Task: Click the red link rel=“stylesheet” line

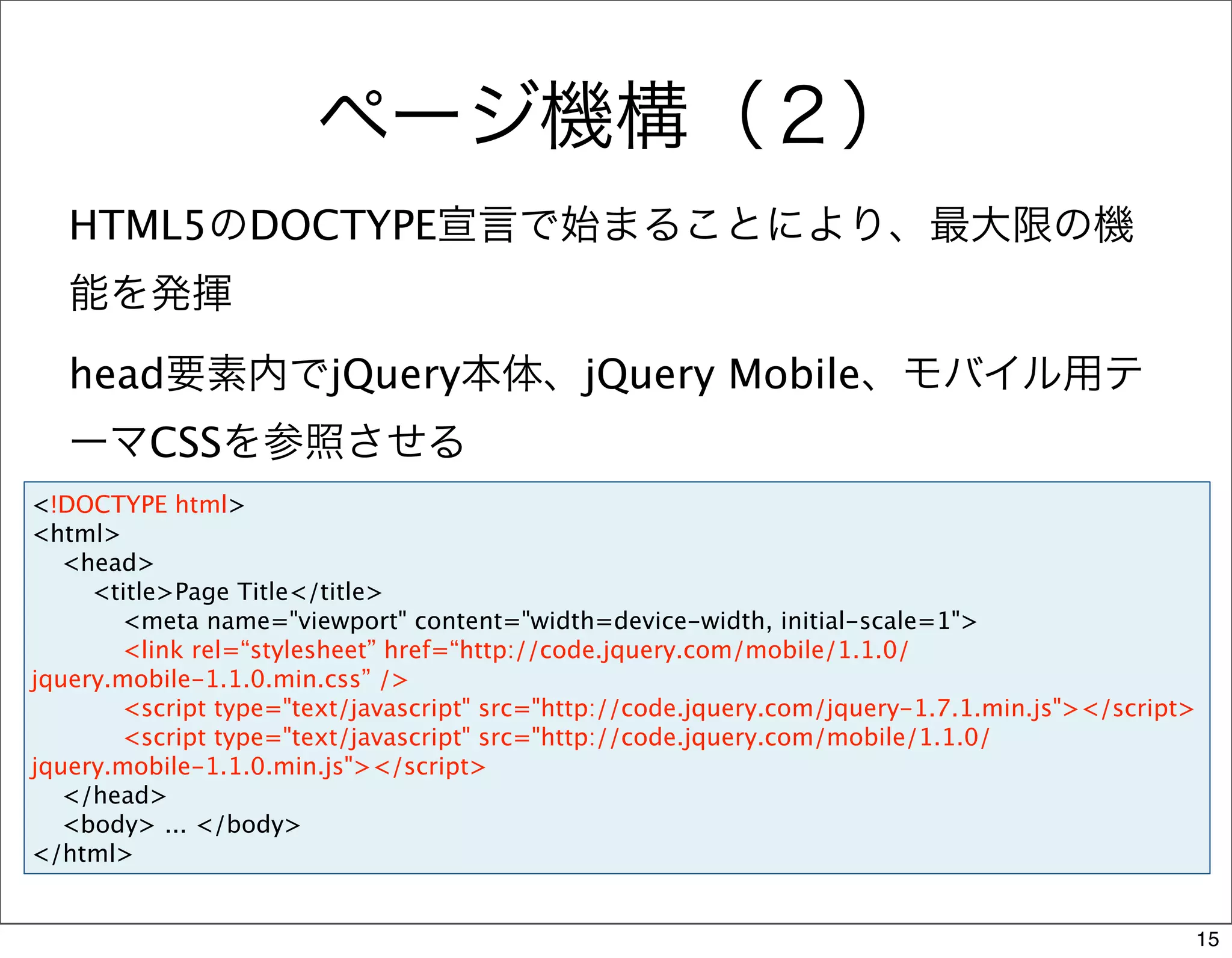Action: coord(517,651)
